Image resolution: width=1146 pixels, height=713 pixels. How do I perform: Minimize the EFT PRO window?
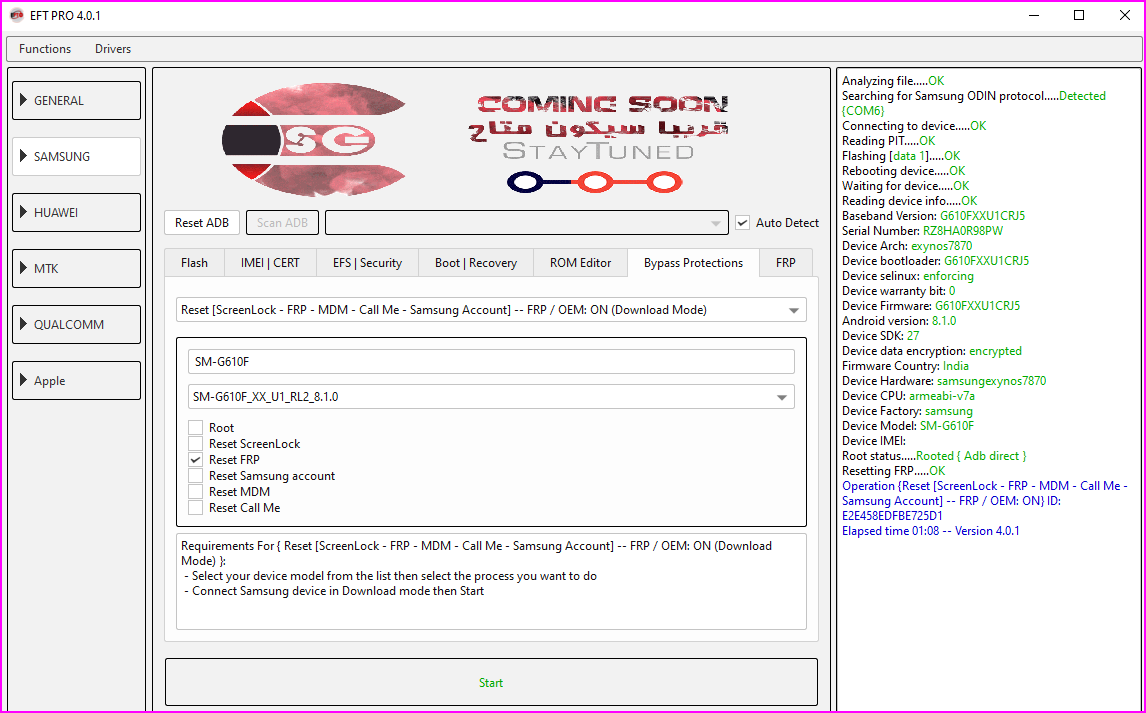1033,15
